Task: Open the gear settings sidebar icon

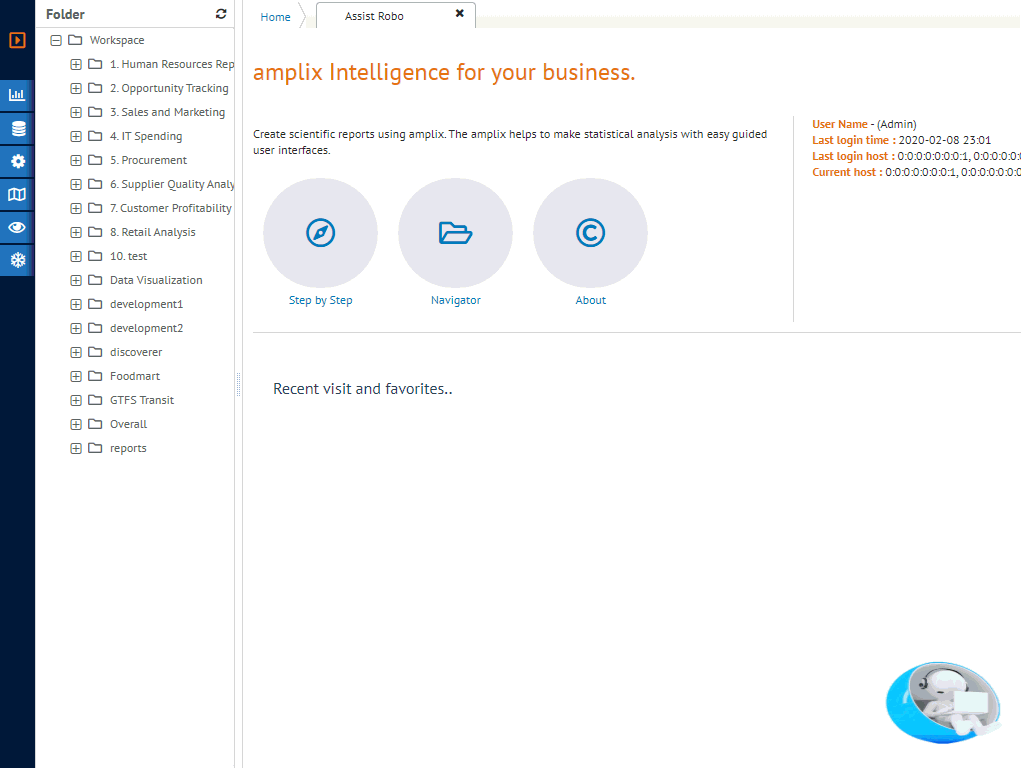Action: point(17,161)
